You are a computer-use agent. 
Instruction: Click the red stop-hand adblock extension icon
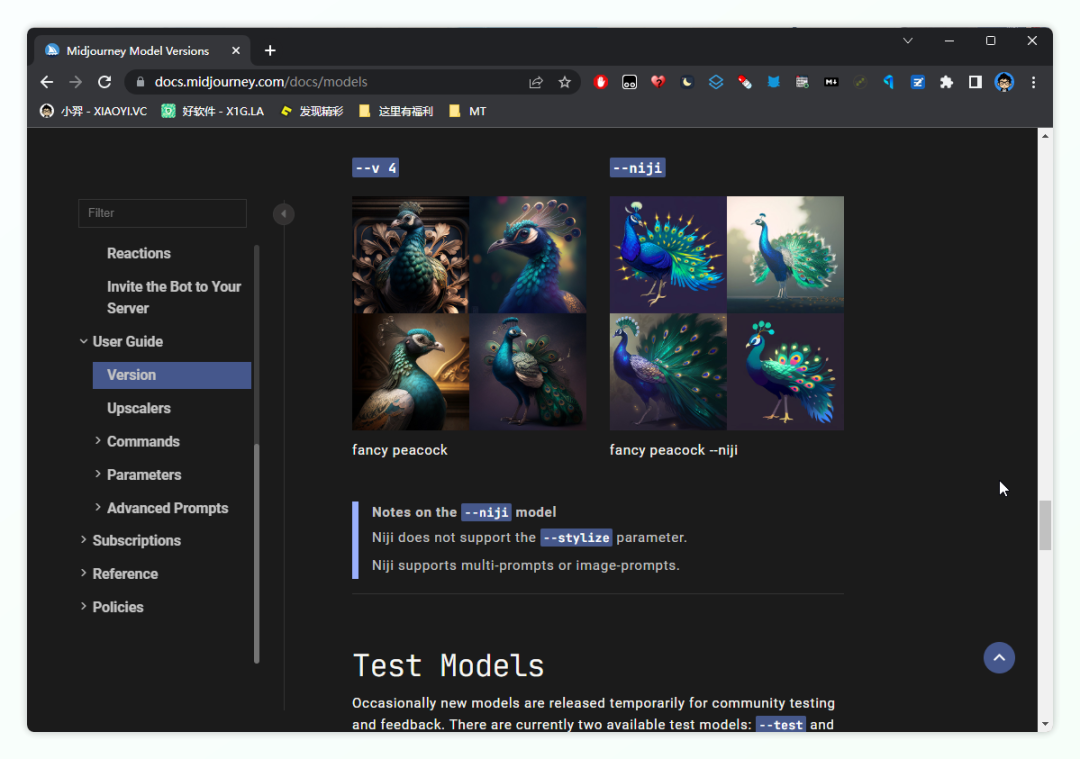point(600,82)
